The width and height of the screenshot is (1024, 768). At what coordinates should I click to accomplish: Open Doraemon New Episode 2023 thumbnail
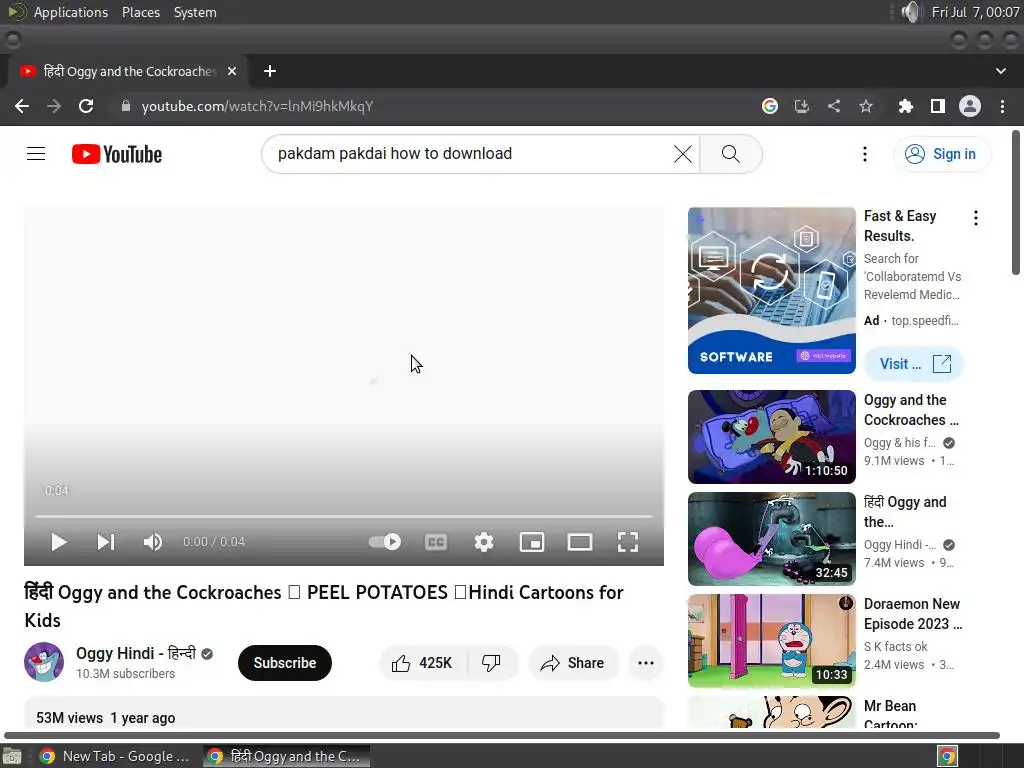tap(771, 641)
